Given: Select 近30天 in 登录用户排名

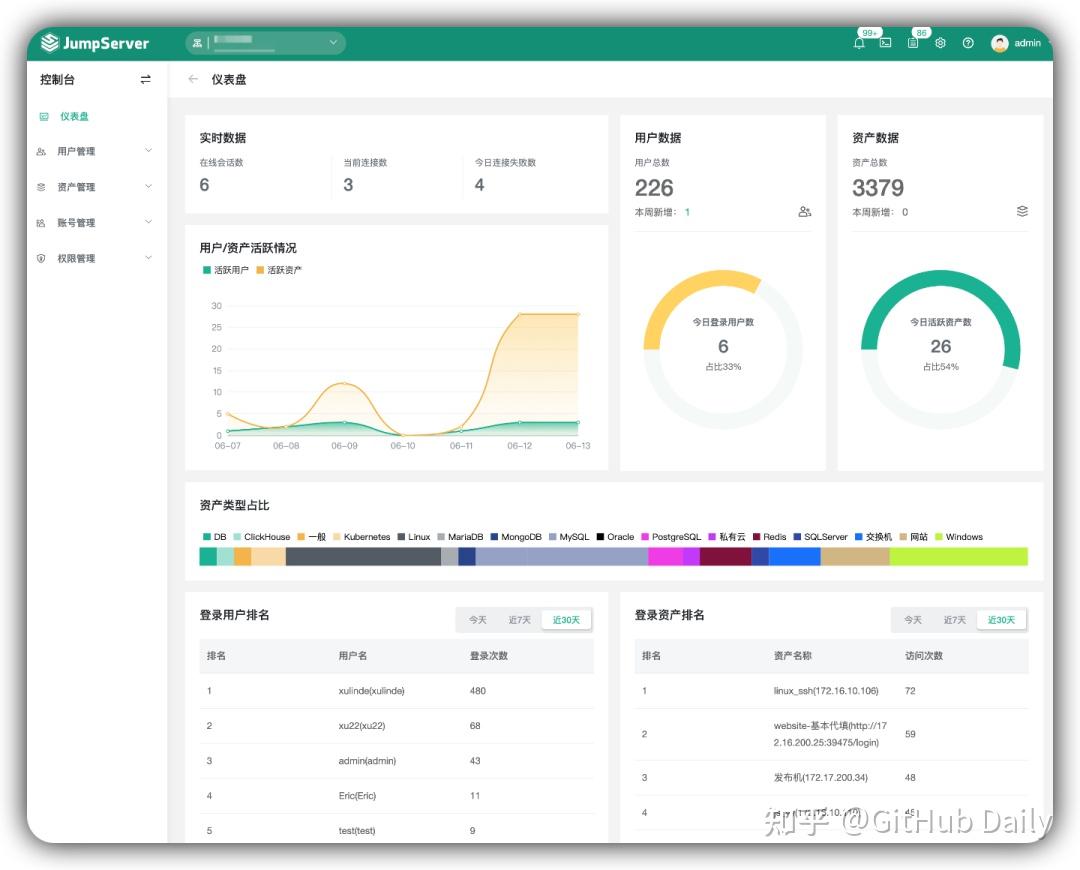Looking at the screenshot, I should coord(565,620).
